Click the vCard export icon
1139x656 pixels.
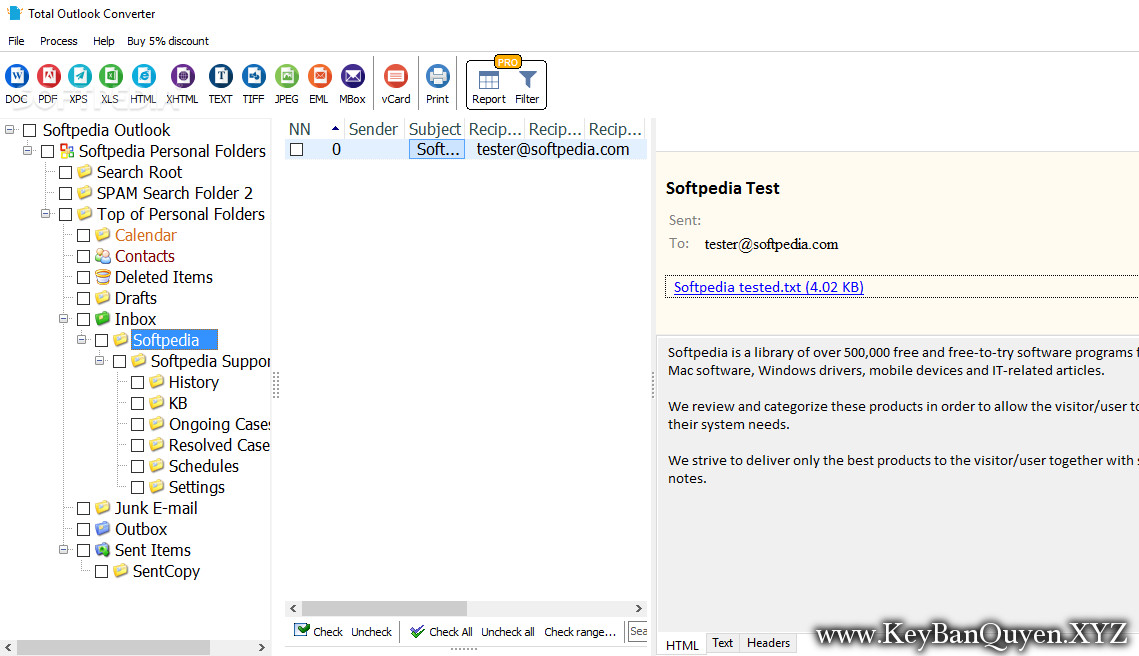point(396,76)
